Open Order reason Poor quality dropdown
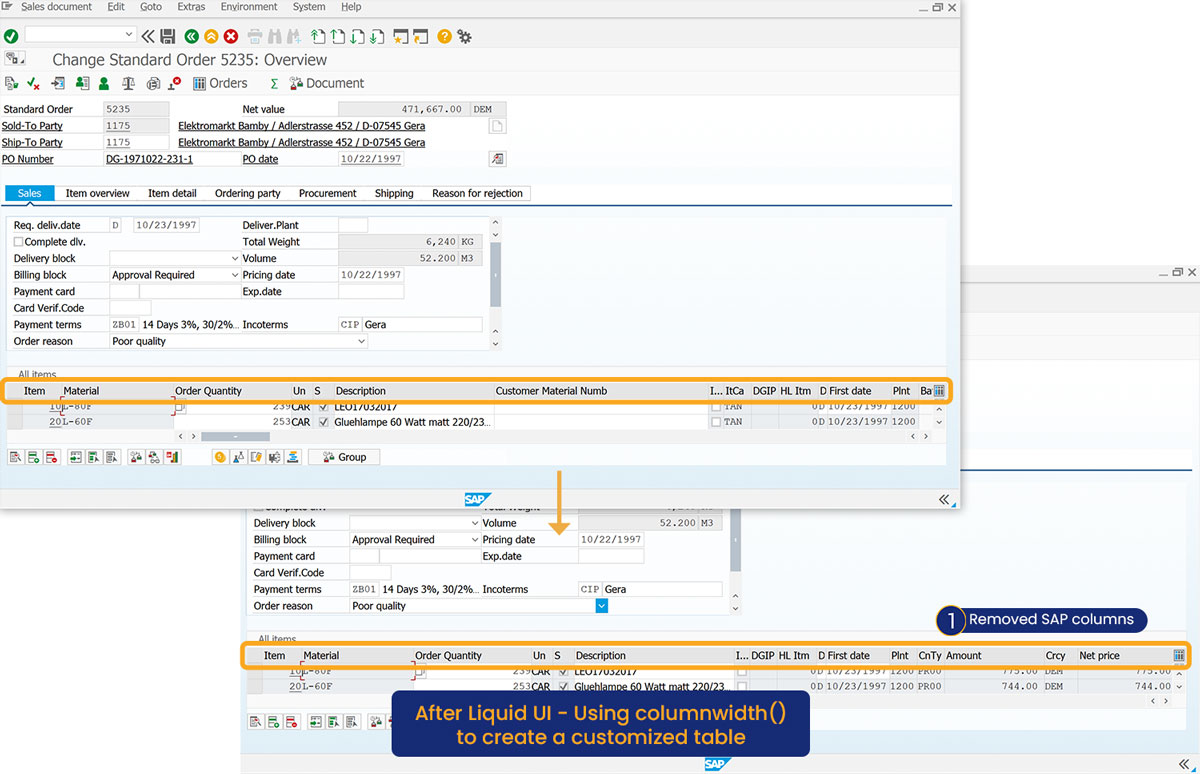This screenshot has width=1200, height=774. tap(361, 341)
